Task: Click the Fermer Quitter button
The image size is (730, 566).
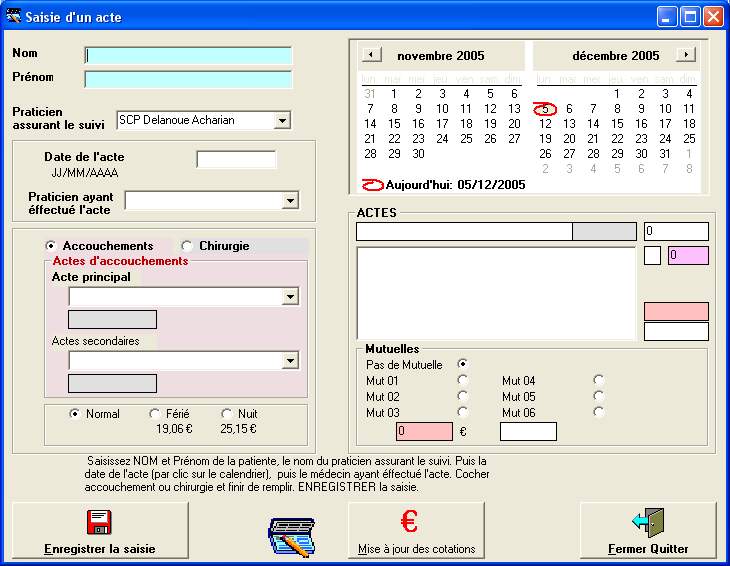Action: pos(648,530)
